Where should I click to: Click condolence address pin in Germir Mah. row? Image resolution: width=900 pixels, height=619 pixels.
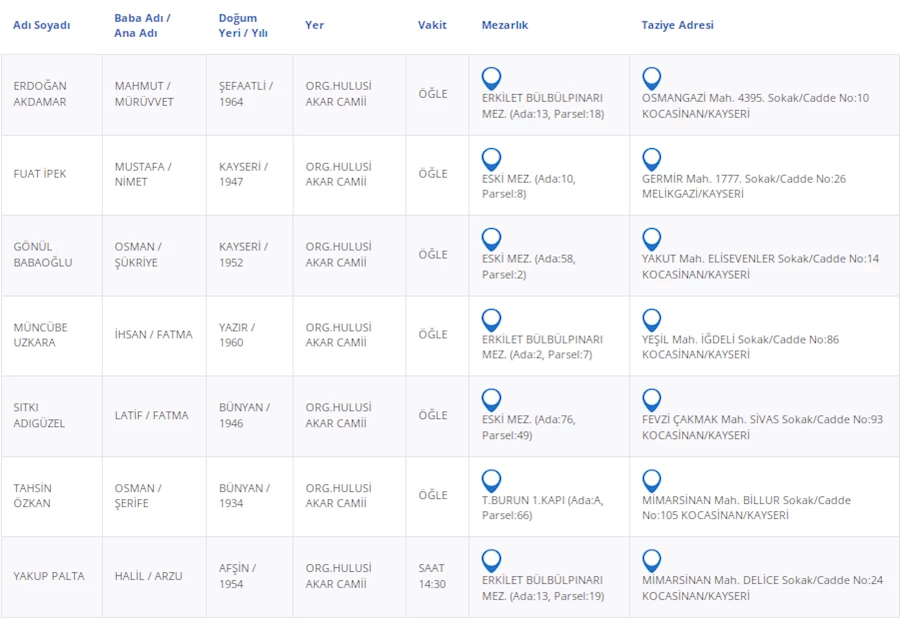[x=651, y=159]
